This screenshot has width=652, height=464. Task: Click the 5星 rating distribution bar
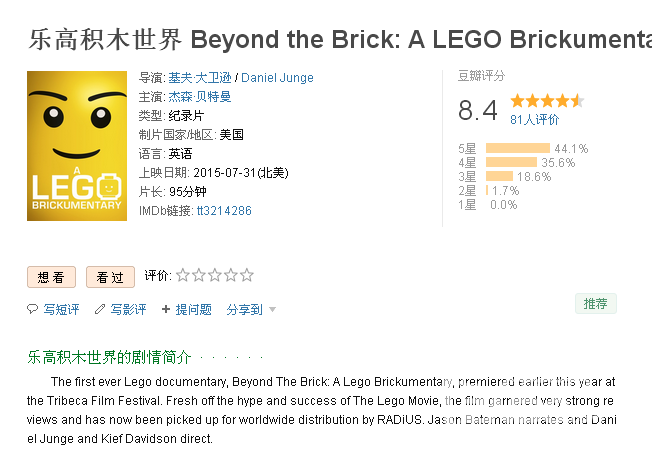518,148
